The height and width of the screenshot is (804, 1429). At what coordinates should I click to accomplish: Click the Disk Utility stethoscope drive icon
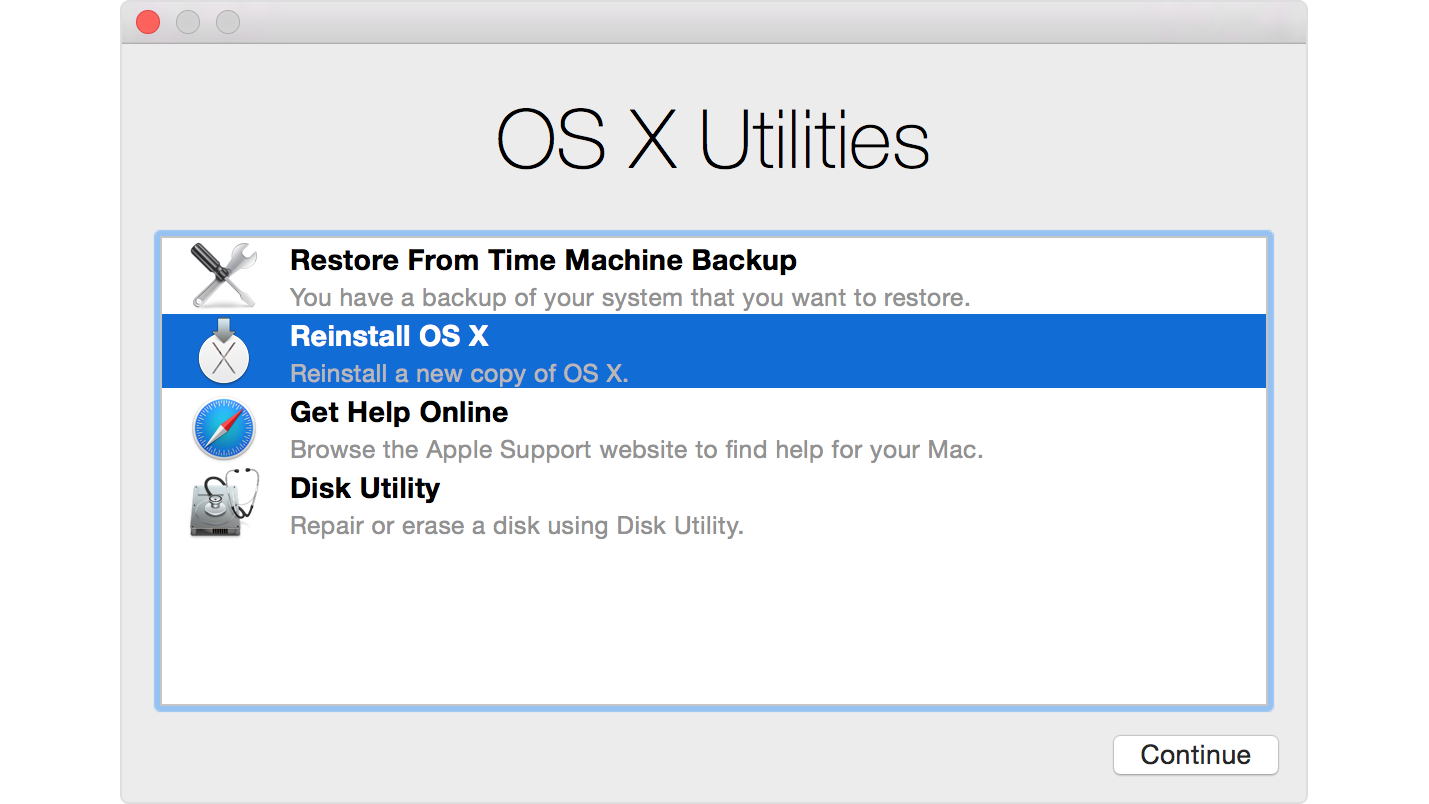224,504
